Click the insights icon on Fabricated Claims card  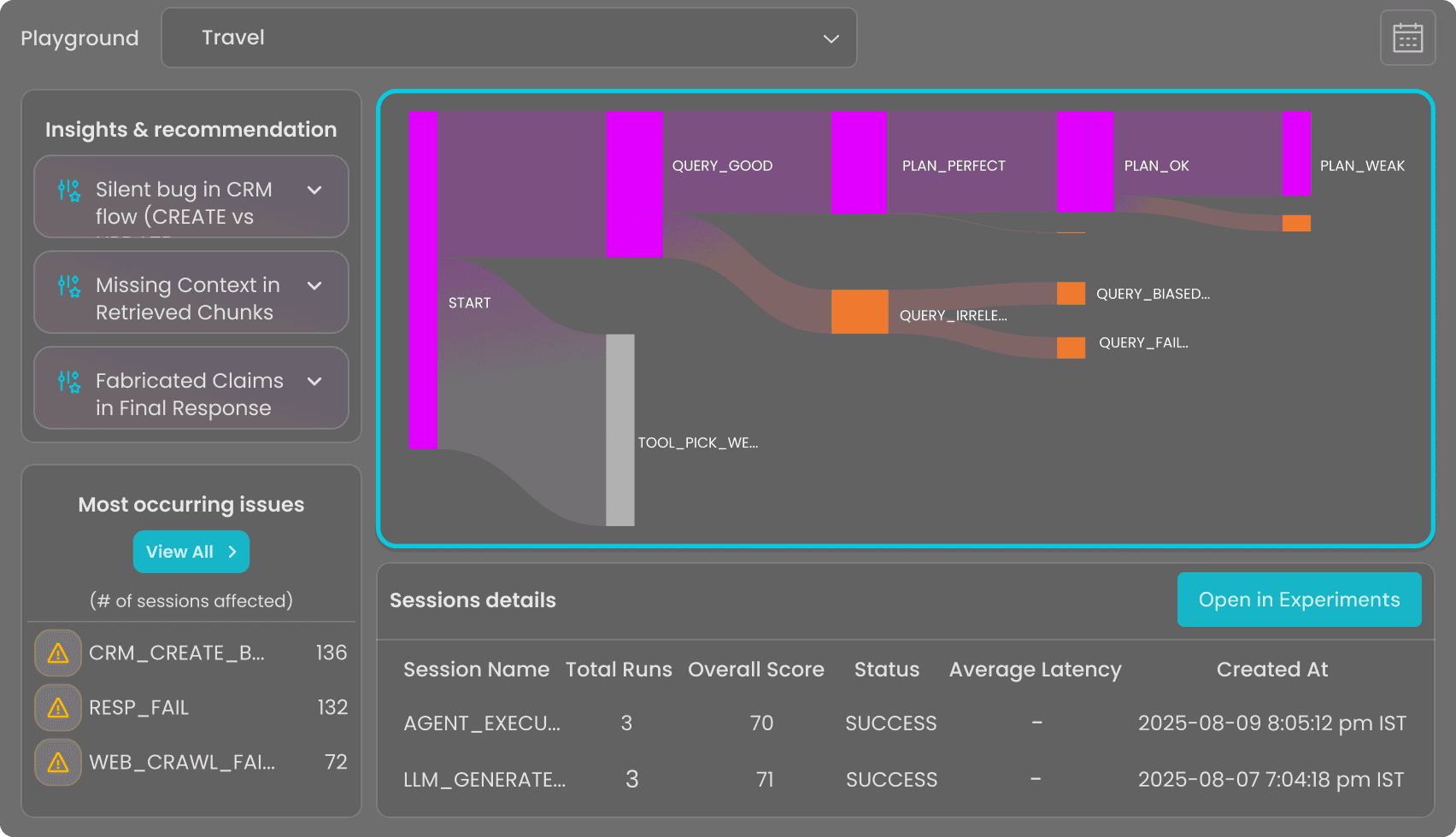[68, 383]
